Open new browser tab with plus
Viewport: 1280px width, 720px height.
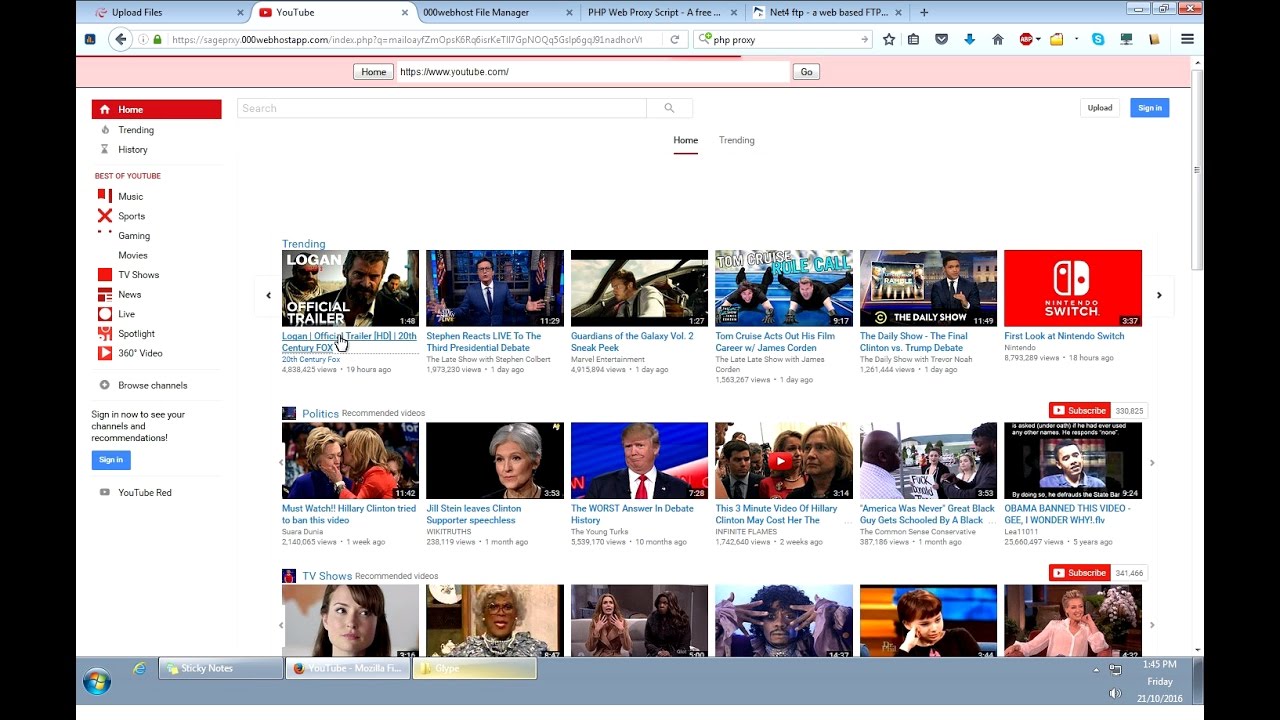pyautogui.click(x=924, y=12)
